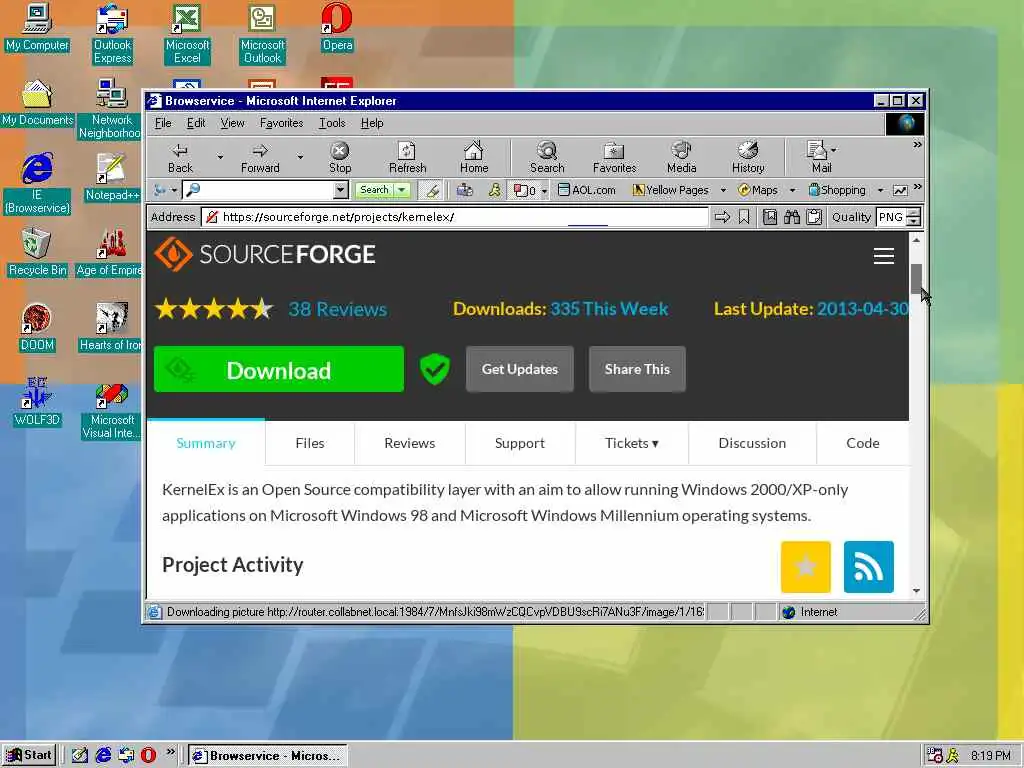
Task: Open the Edit menu
Action: pos(195,123)
